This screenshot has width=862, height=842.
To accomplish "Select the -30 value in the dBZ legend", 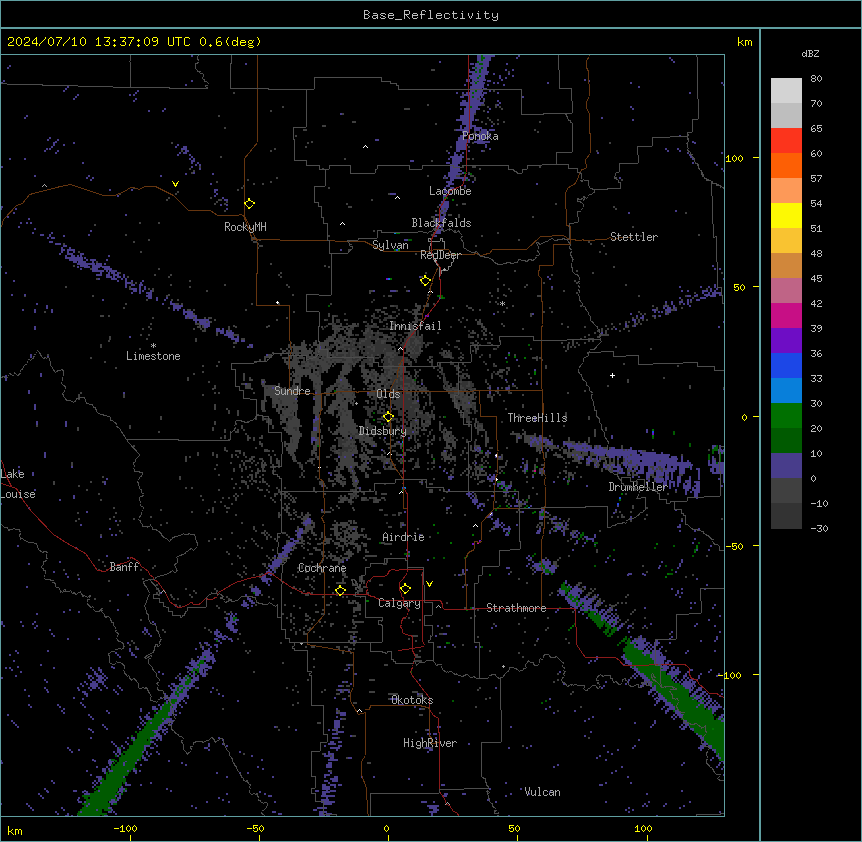I will tap(819, 529).
